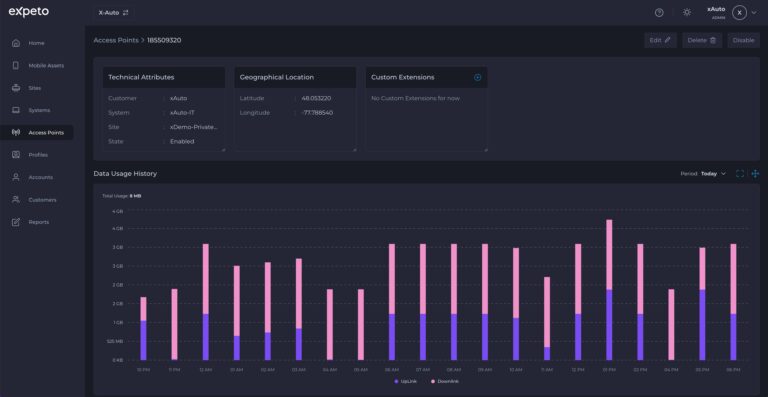
Task: Click the Customer value xAuto
Action: click(x=178, y=98)
